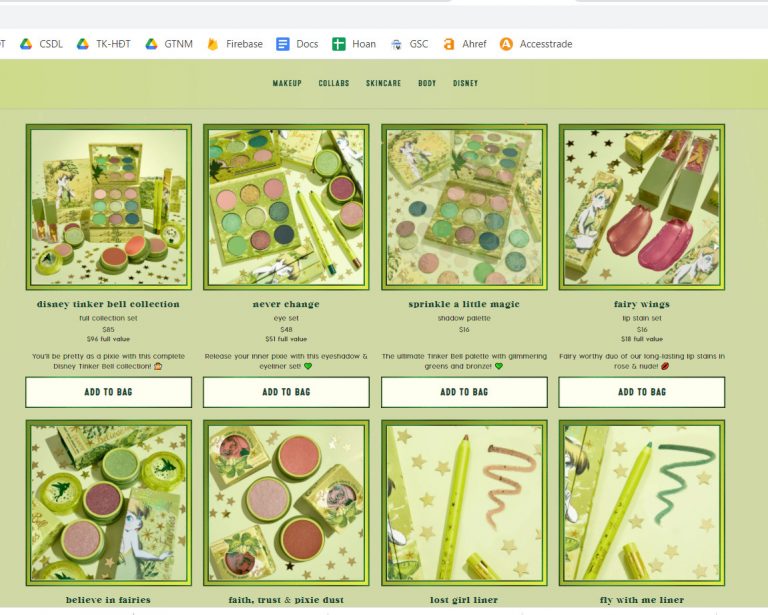Open fairy wings lip stain image
Image resolution: width=768 pixels, height=615 pixels.
(x=642, y=207)
